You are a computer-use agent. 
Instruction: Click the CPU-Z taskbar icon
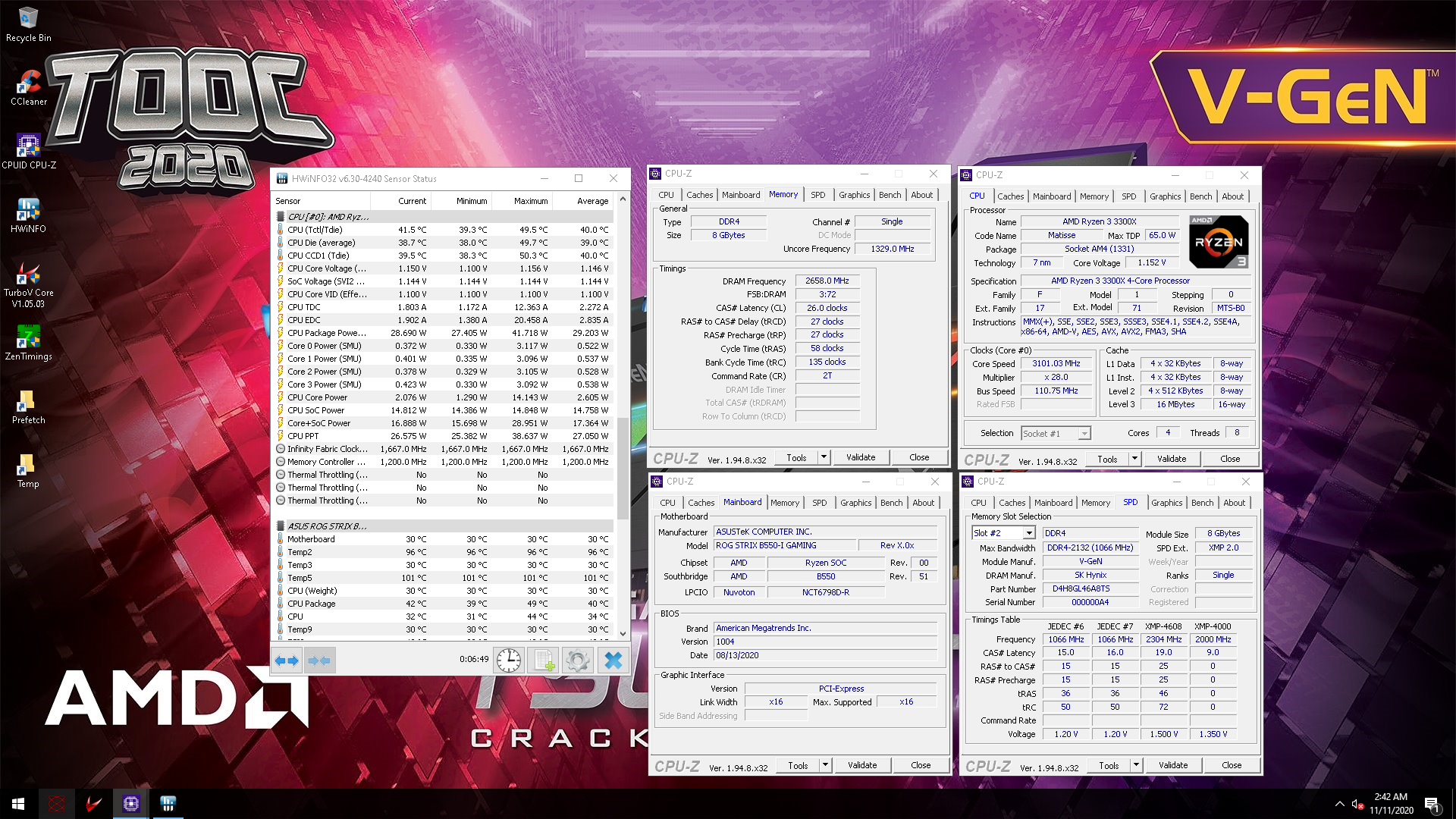pyautogui.click(x=130, y=804)
